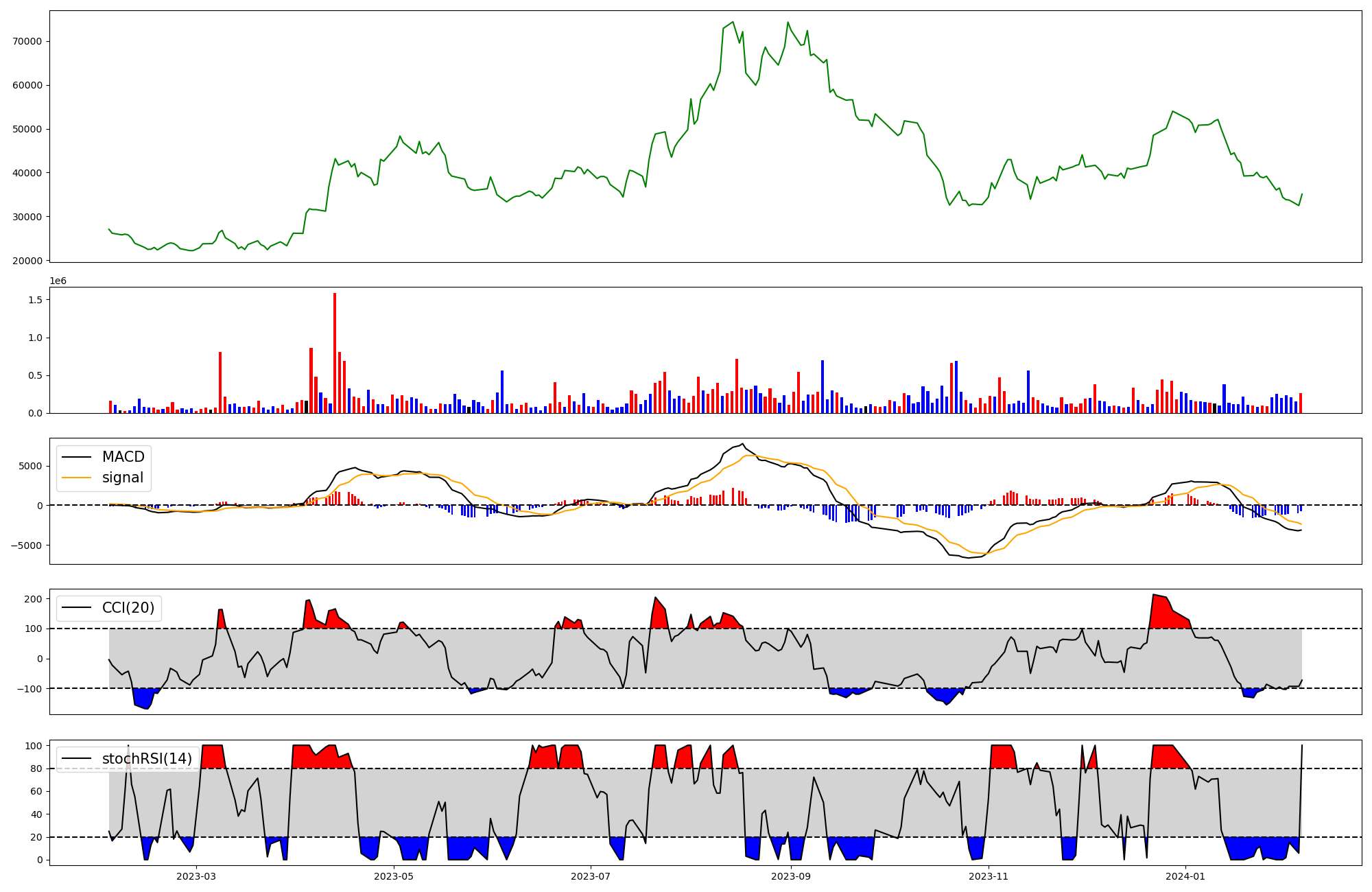Click the 2023-03 date tick label
Screen dimensions: 1372x892
coord(196,876)
